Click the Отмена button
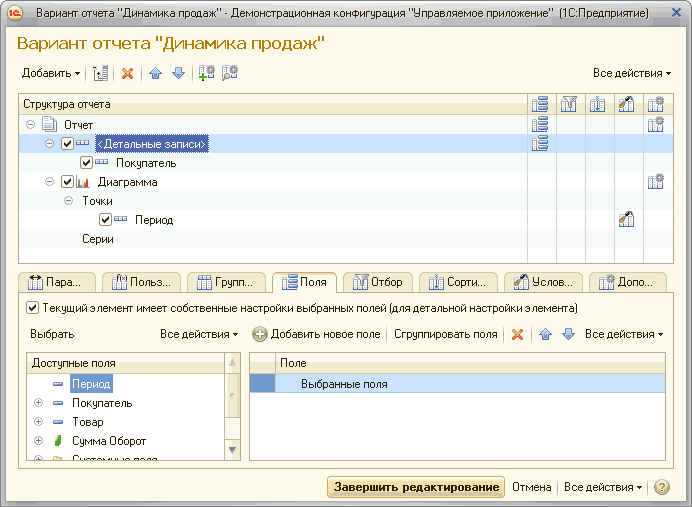 point(531,487)
